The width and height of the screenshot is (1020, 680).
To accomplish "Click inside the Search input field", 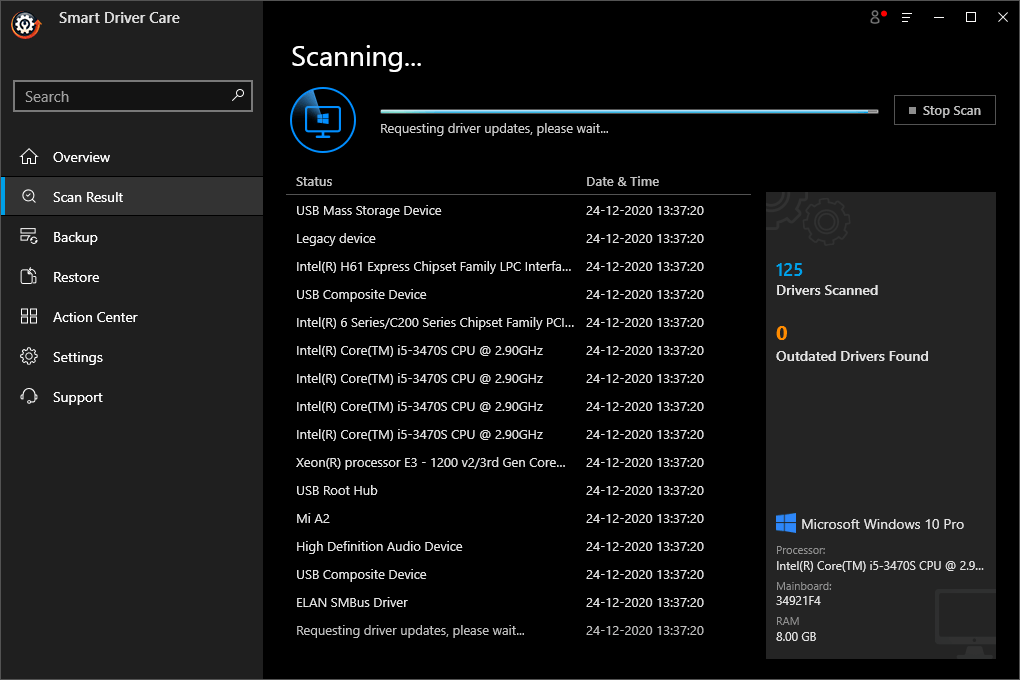I will coord(120,95).
